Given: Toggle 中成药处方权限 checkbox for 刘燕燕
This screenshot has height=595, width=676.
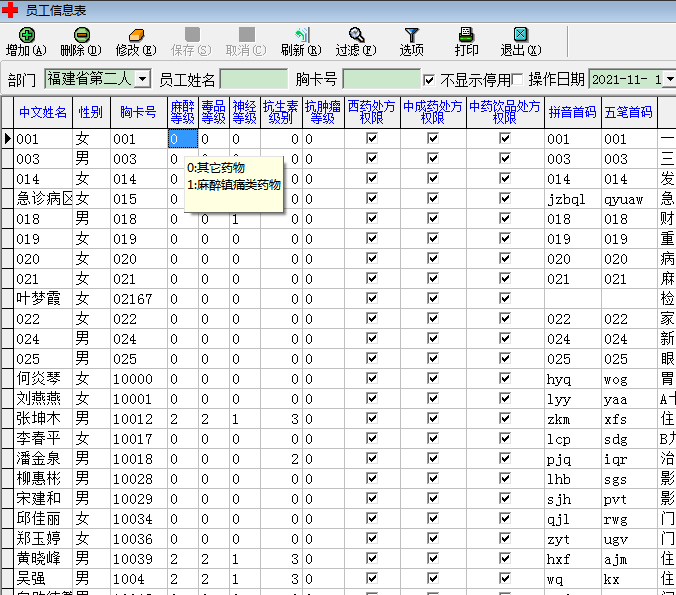Looking at the screenshot, I should [x=433, y=399].
